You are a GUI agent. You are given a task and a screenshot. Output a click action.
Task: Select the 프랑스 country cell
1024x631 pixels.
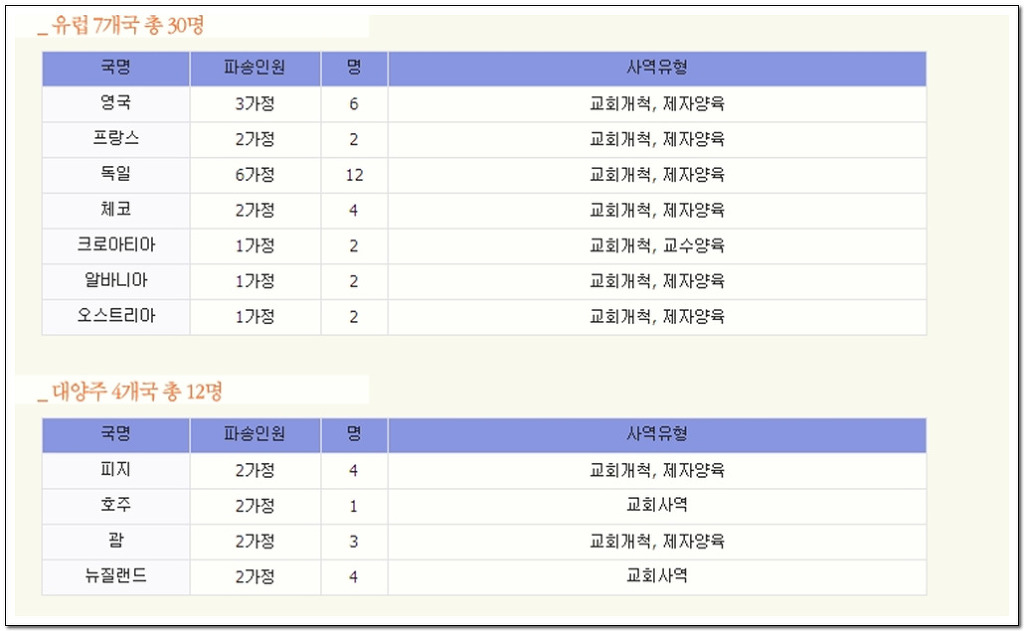(116, 139)
